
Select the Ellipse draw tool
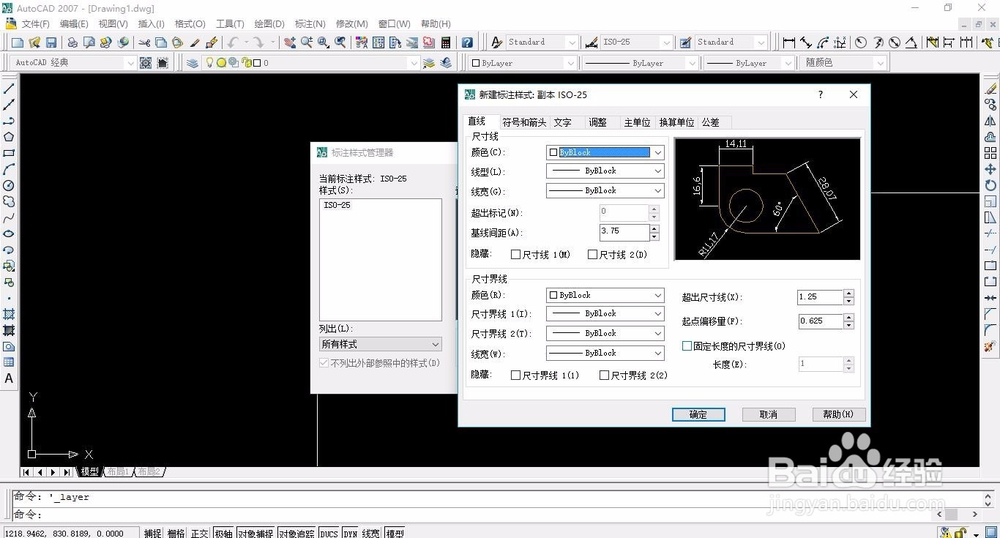9,233
